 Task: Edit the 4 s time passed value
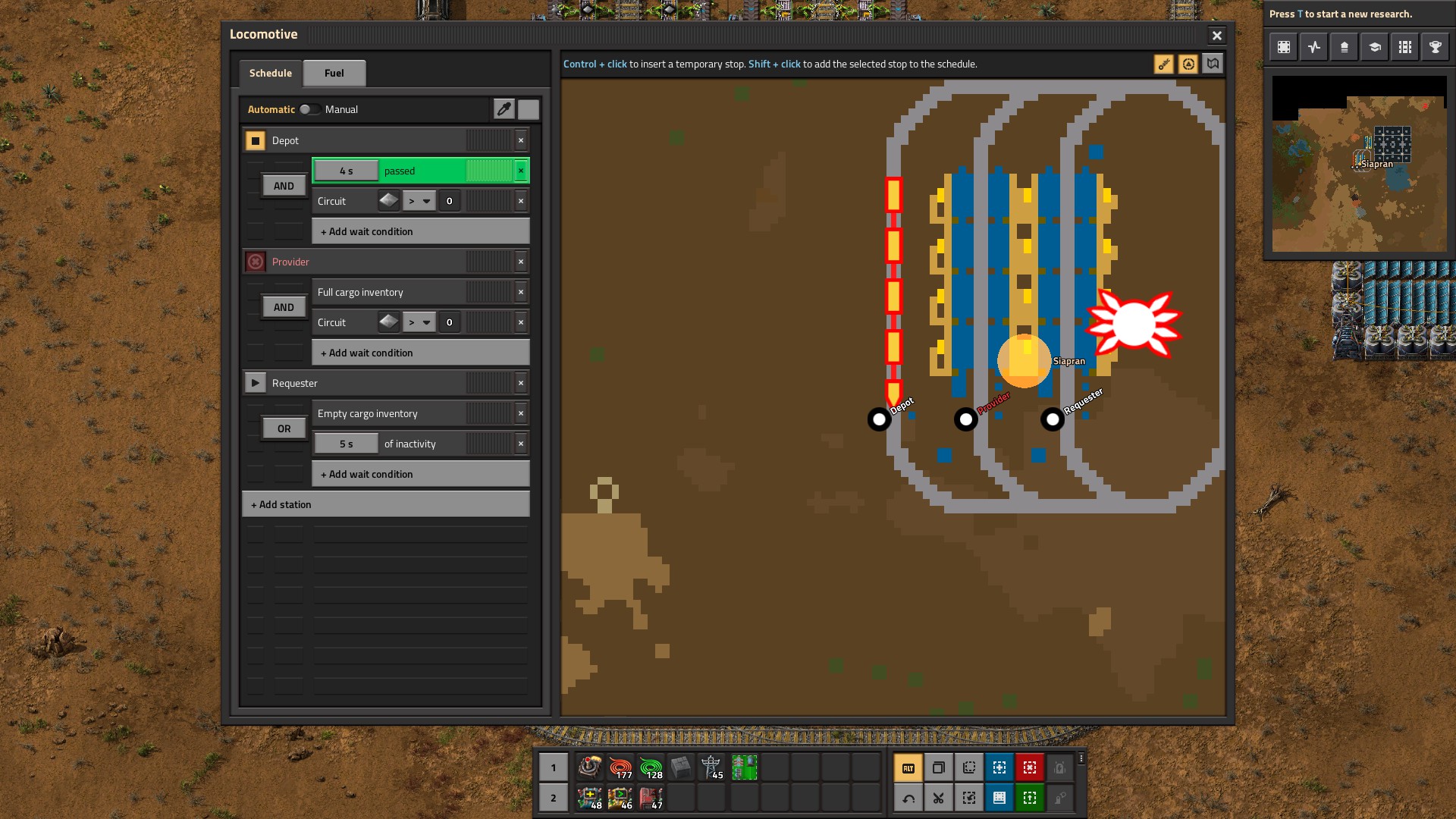click(347, 171)
